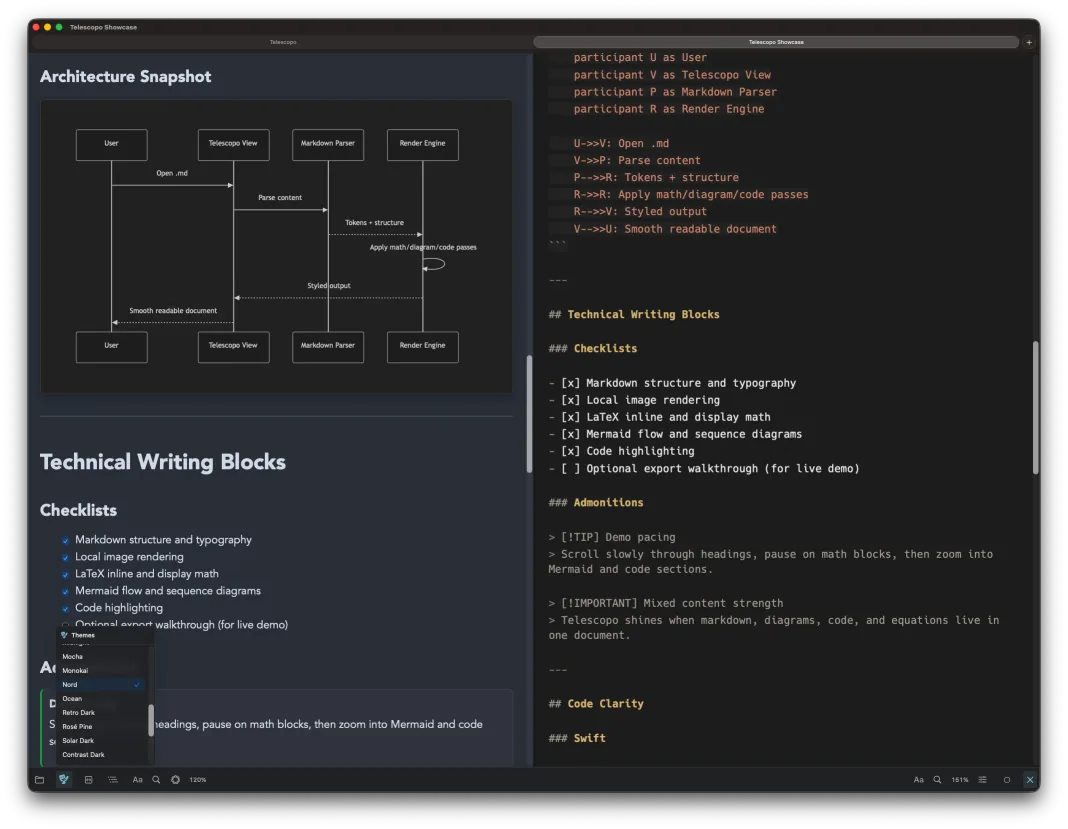This screenshot has width=1068, height=829.
Task: Toggle the 'Markdown structure and typography' checkbox
Action: (x=65, y=541)
